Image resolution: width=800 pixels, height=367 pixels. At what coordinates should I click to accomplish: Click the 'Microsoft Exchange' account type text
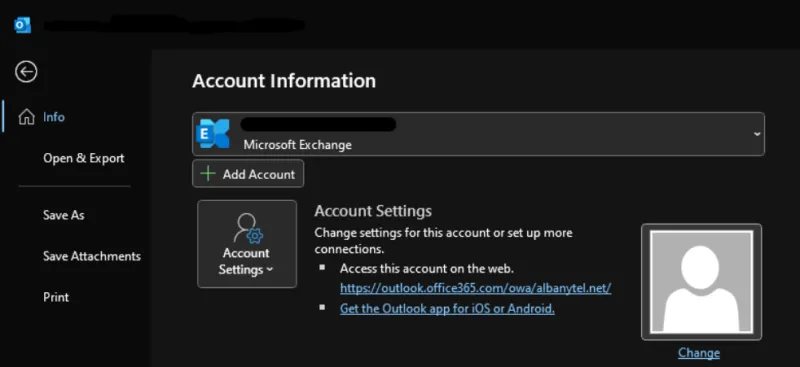coord(297,144)
